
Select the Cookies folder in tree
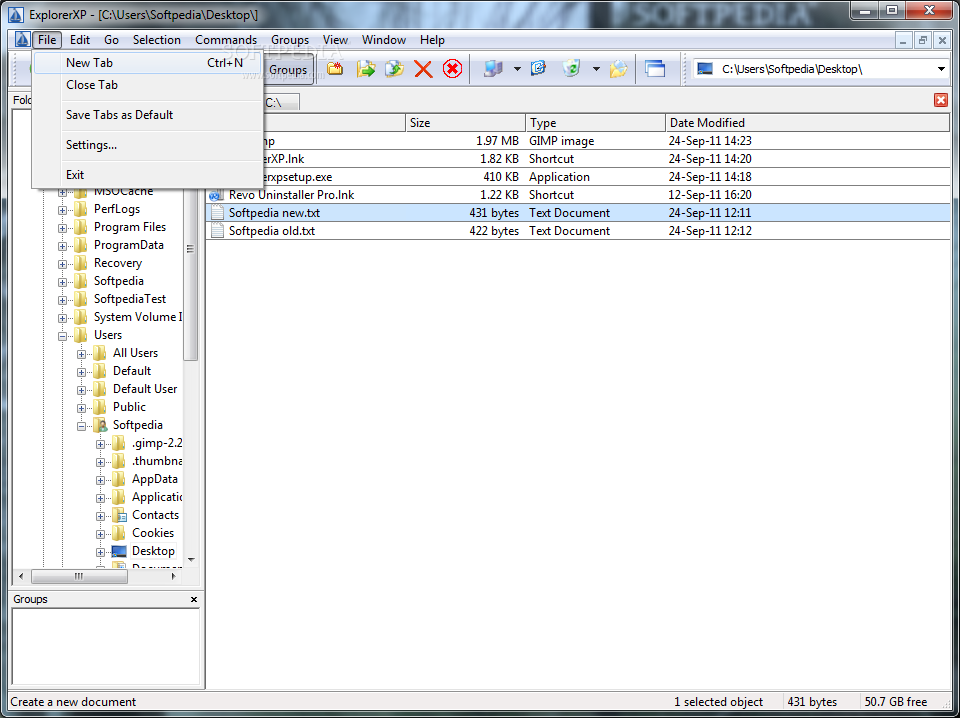click(x=153, y=533)
